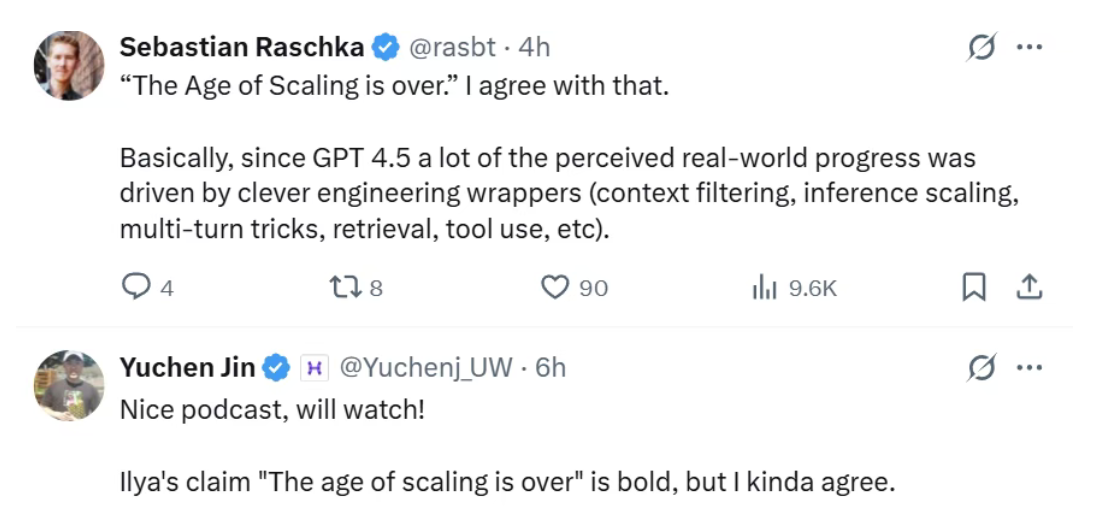Bookmark Sebastian Raschka's tweet
The width and height of the screenshot is (1098, 512).
point(973,288)
